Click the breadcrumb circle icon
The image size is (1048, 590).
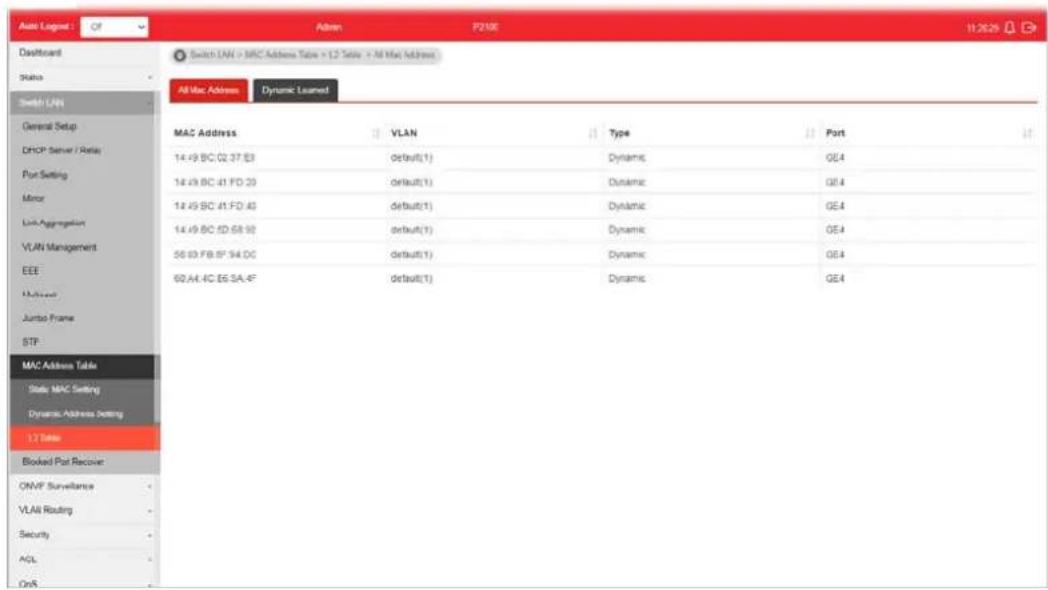click(x=180, y=55)
